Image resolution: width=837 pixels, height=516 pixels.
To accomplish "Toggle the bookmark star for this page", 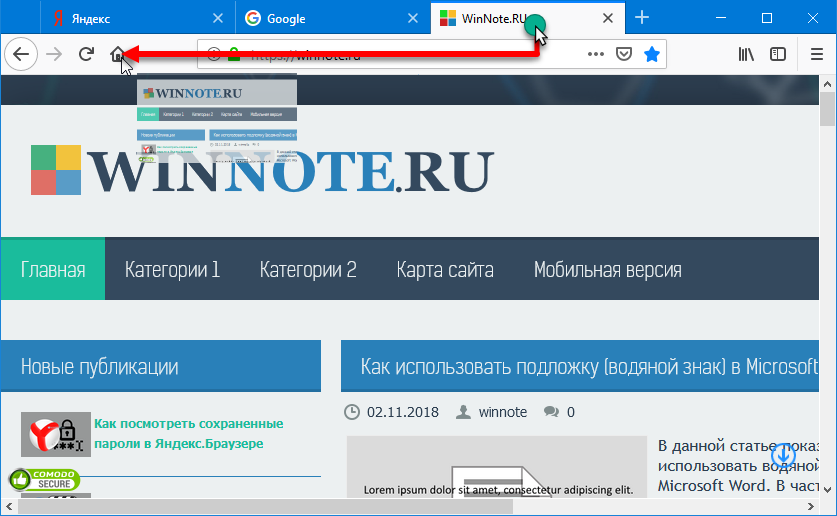I will coord(652,55).
